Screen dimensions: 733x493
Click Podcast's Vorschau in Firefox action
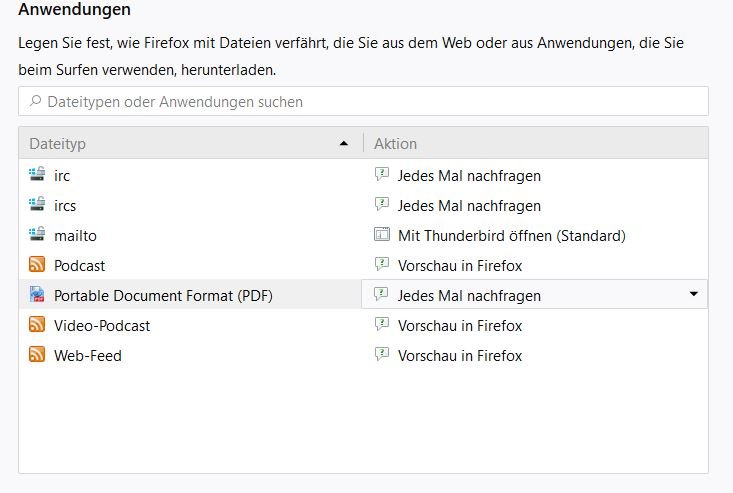point(459,265)
